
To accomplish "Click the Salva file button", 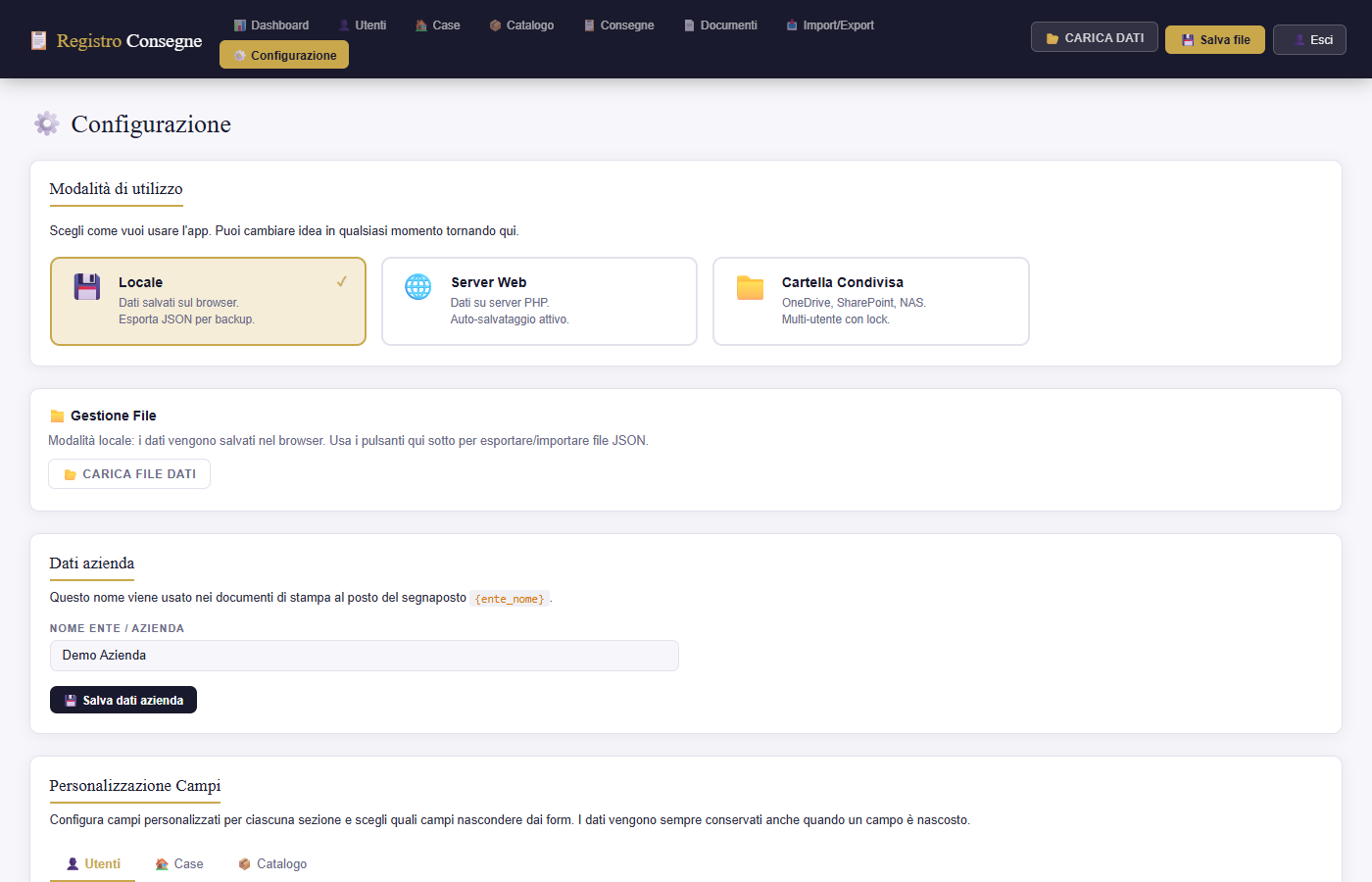I will coord(1215,40).
